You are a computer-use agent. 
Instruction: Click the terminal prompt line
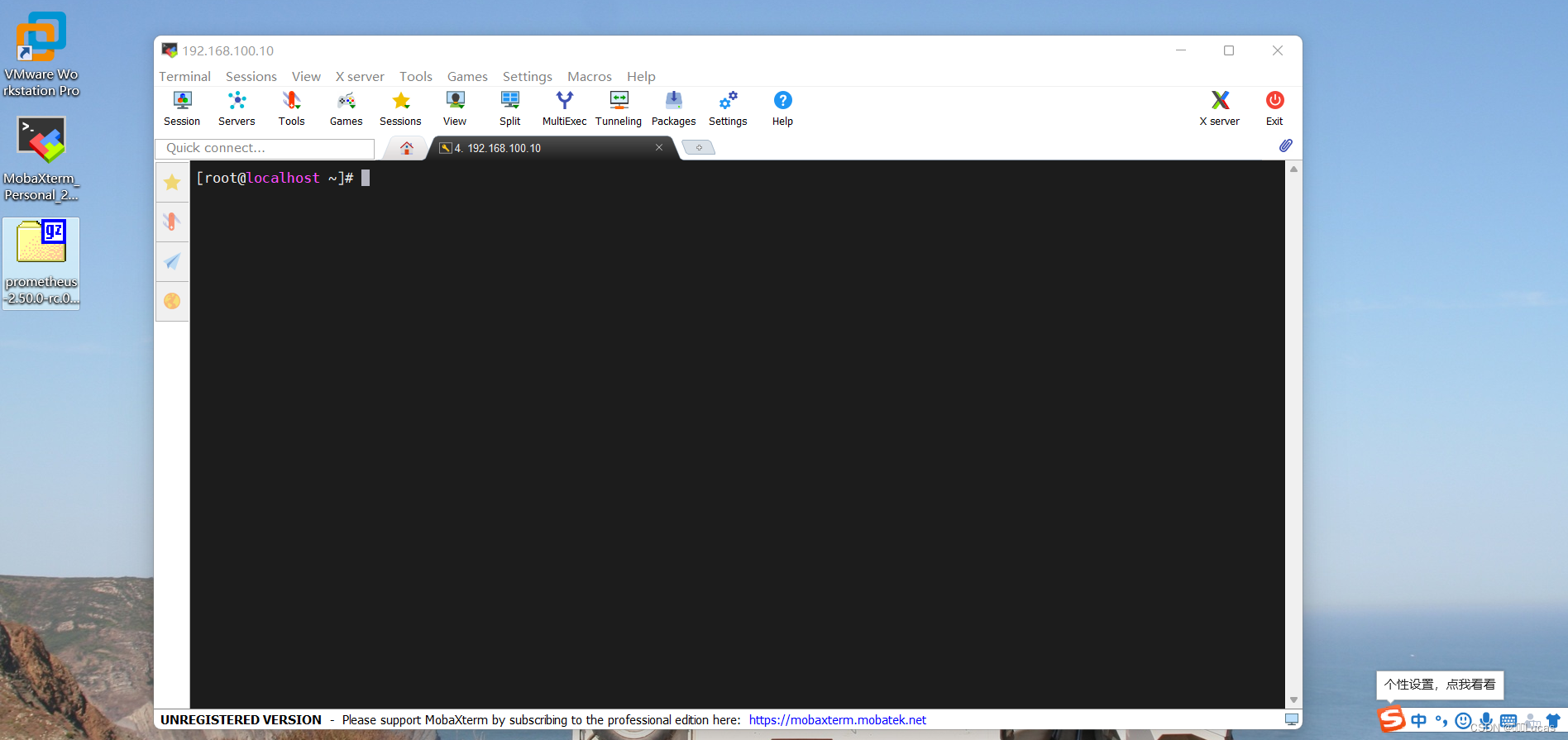coord(283,178)
